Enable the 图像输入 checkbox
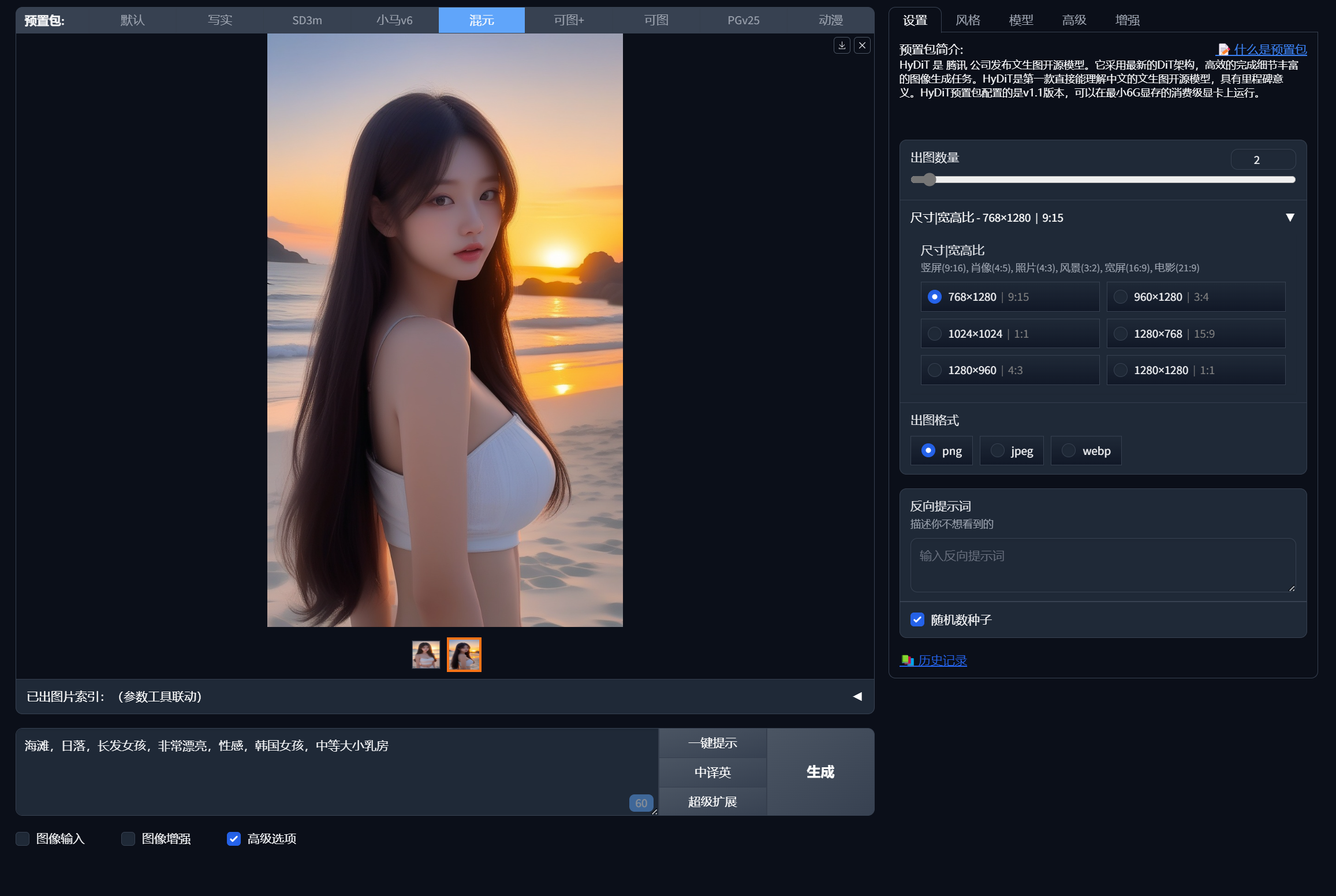 click(x=23, y=838)
